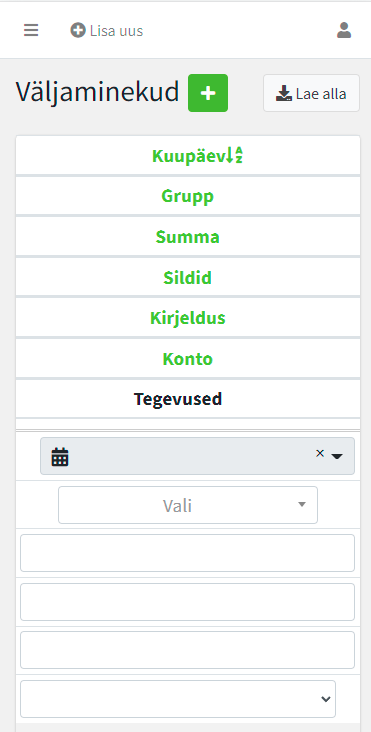
Task: Open the date range dropdown arrow
Action: (337, 456)
